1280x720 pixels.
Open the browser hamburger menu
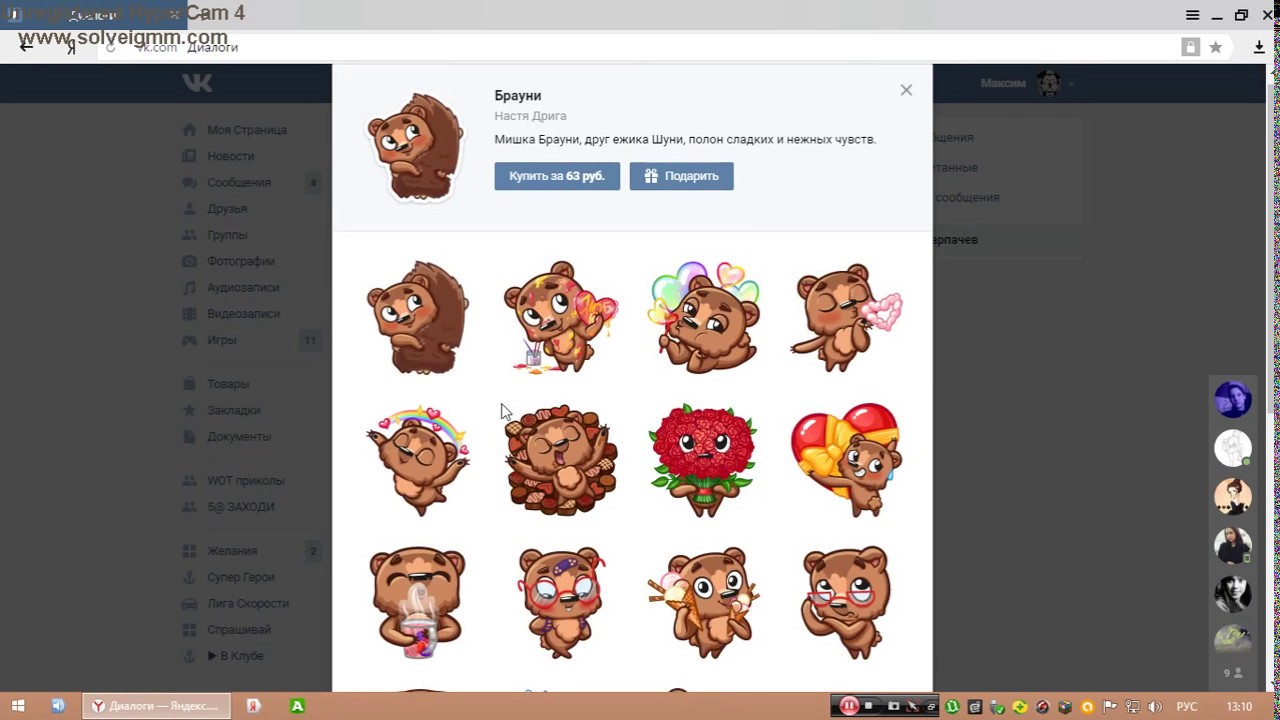1192,15
